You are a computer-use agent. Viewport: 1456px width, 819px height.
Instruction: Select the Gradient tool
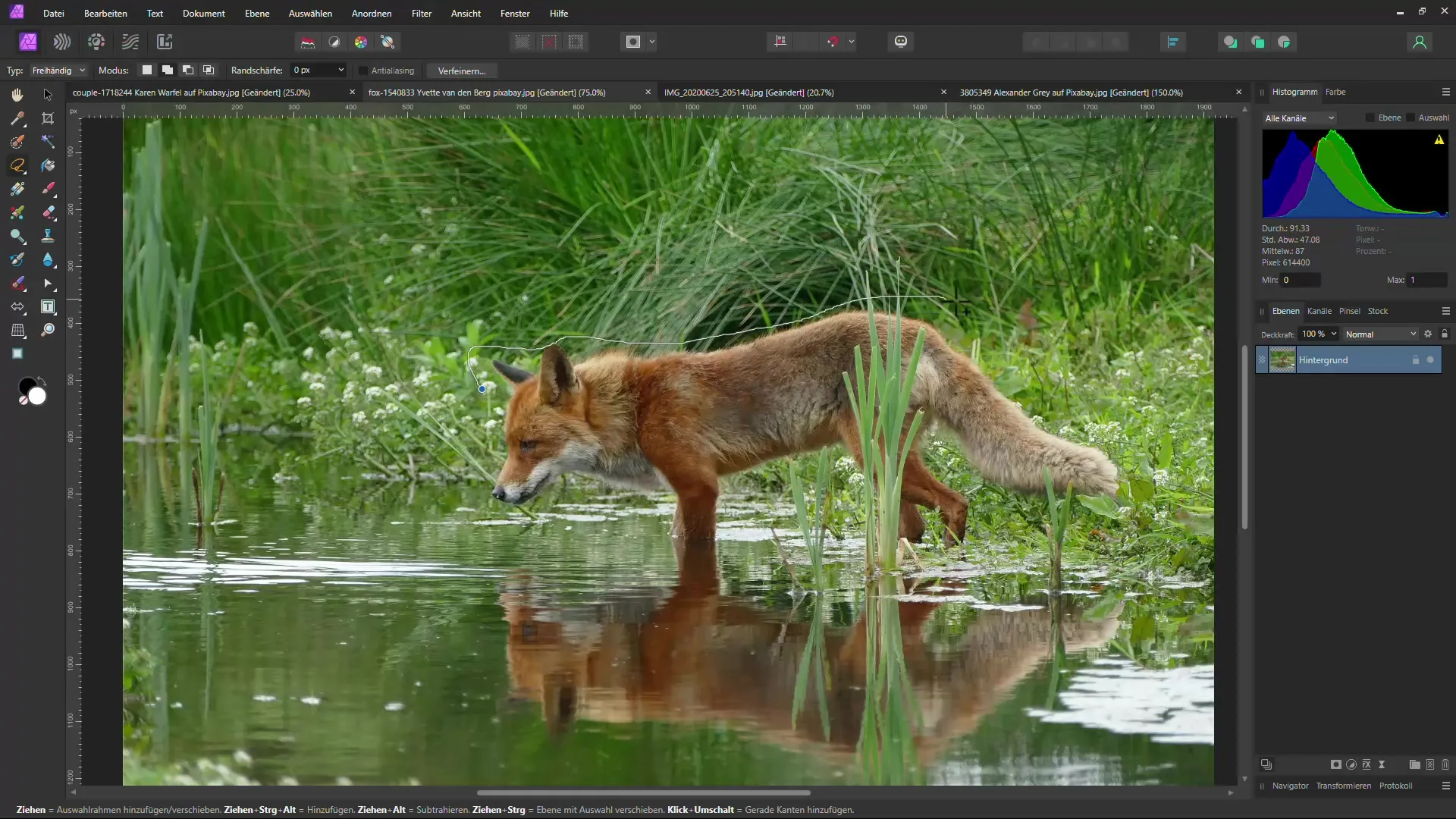click(17, 189)
